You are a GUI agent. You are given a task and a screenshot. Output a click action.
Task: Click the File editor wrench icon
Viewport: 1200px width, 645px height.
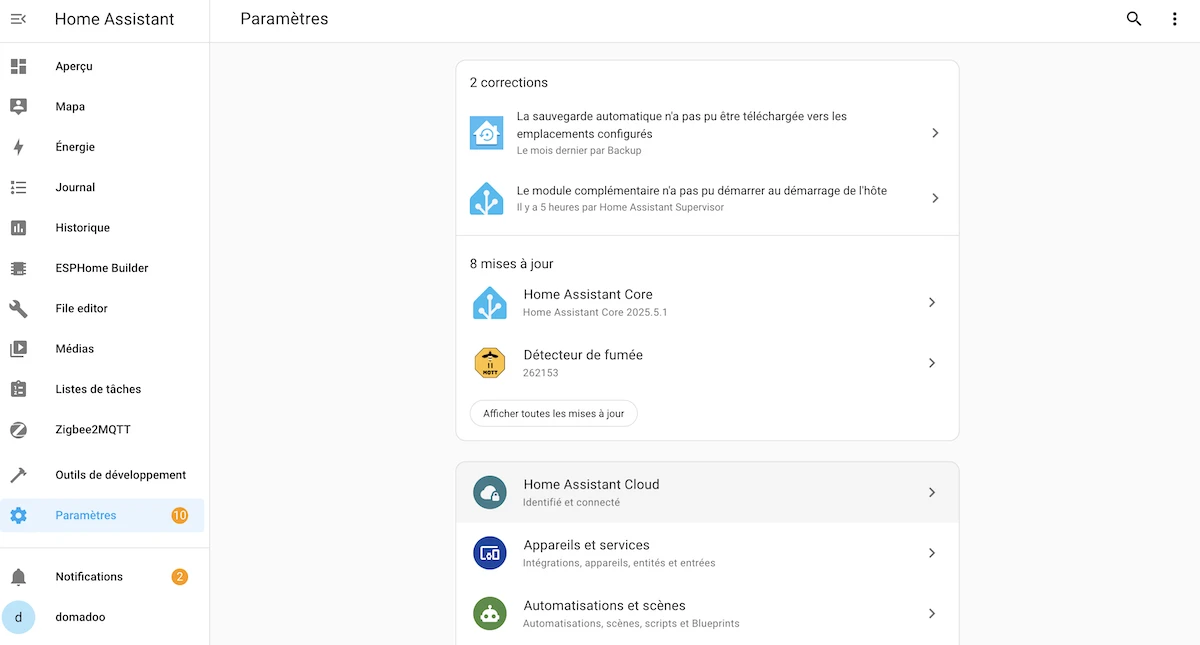tap(18, 308)
